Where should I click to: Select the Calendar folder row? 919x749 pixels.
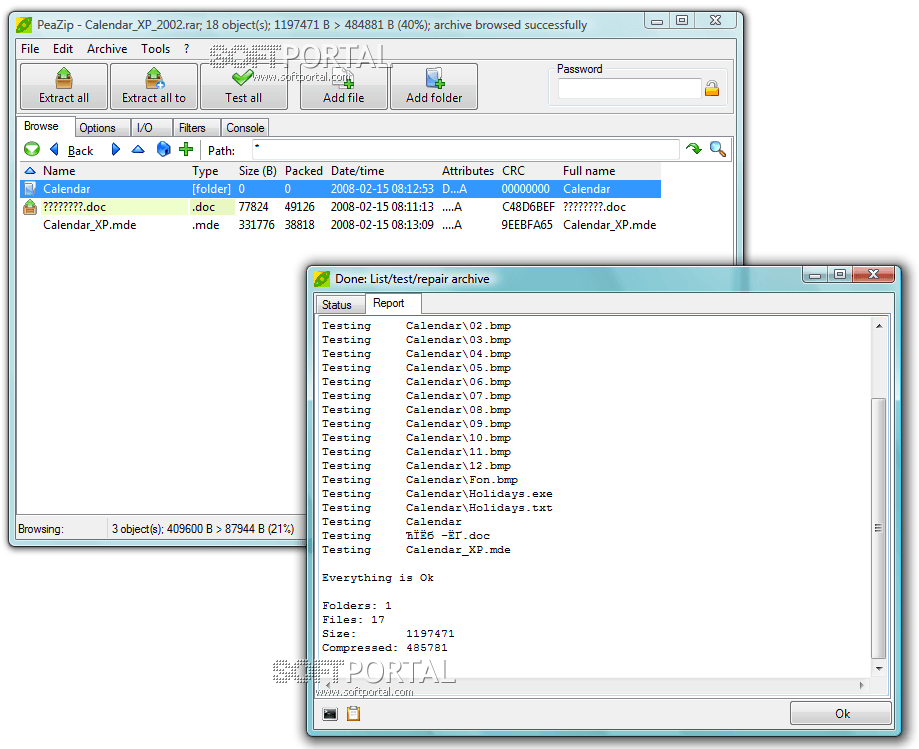pos(341,189)
